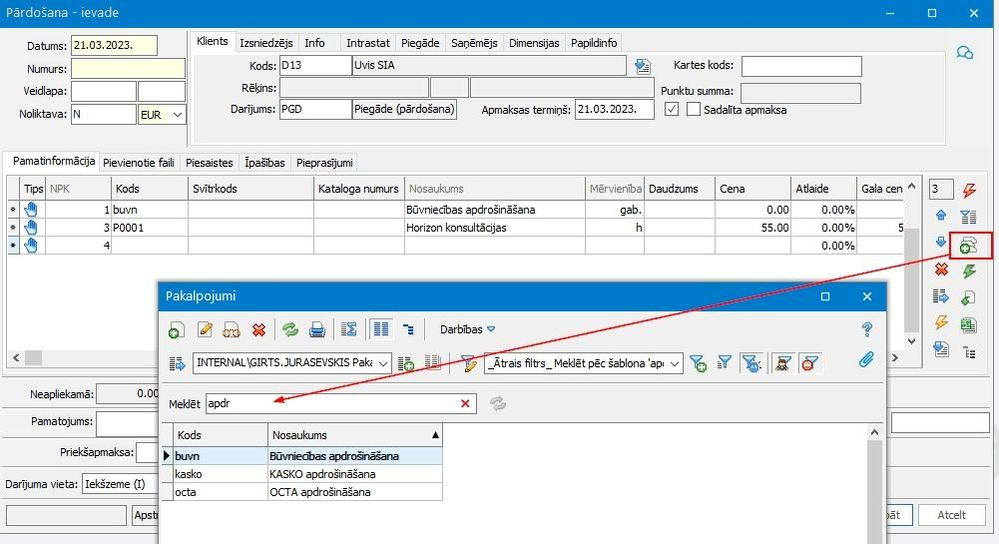
Task: Click the Excel export icon in side panel
Action: tap(969, 325)
